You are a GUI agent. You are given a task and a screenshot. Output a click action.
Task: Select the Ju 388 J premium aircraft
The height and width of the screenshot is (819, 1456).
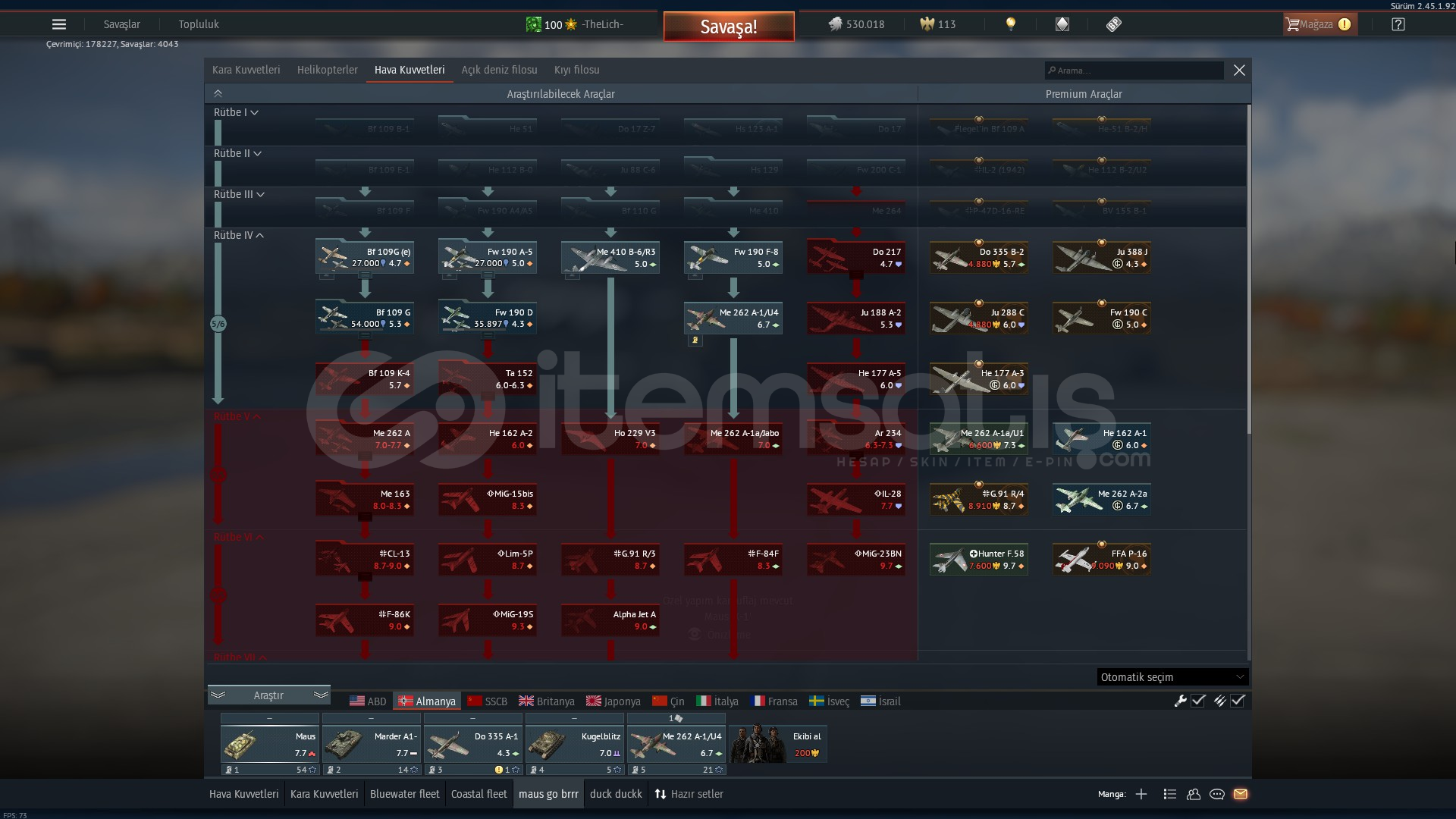1102,258
